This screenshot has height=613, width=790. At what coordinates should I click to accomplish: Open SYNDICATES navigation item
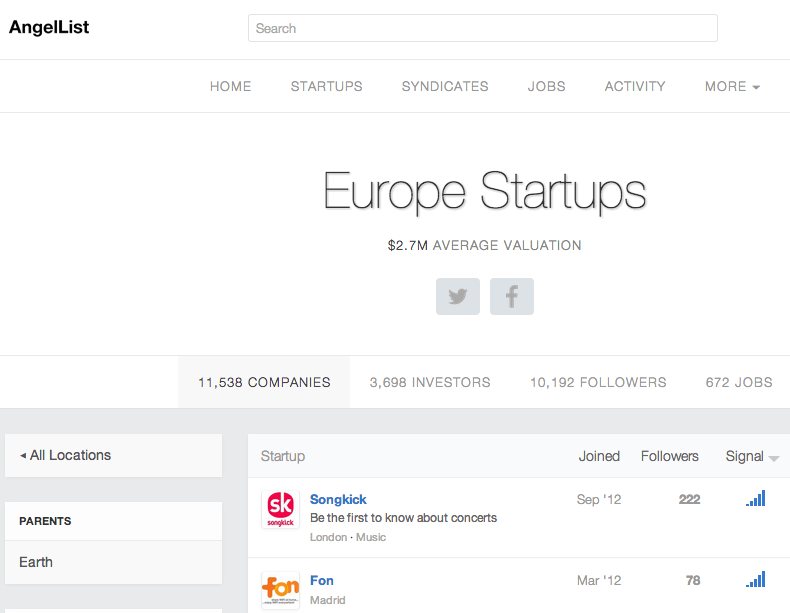pos(445,87)
